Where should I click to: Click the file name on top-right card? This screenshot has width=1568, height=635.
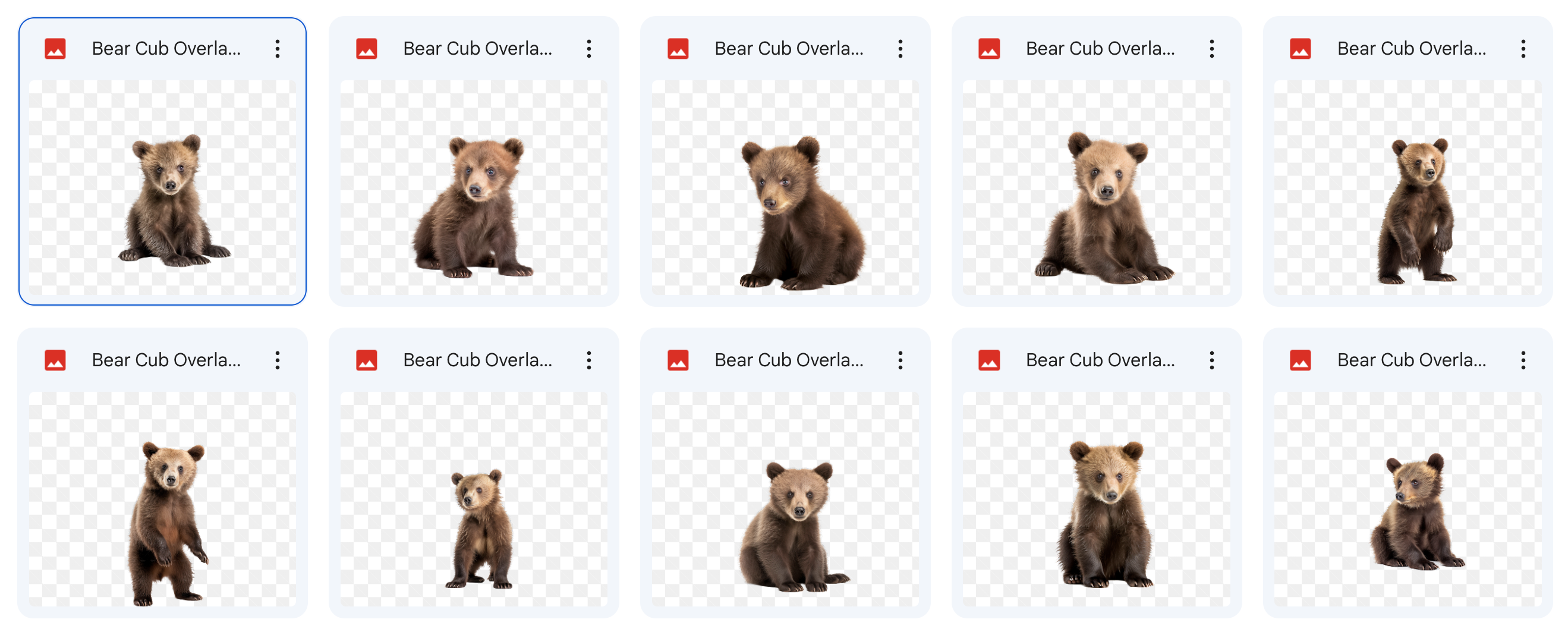pyautogui.click(x=1412, y=49)
